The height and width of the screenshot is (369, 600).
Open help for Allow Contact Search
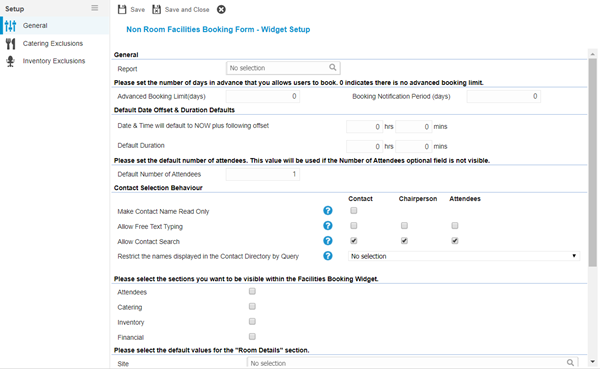[328, 241]
